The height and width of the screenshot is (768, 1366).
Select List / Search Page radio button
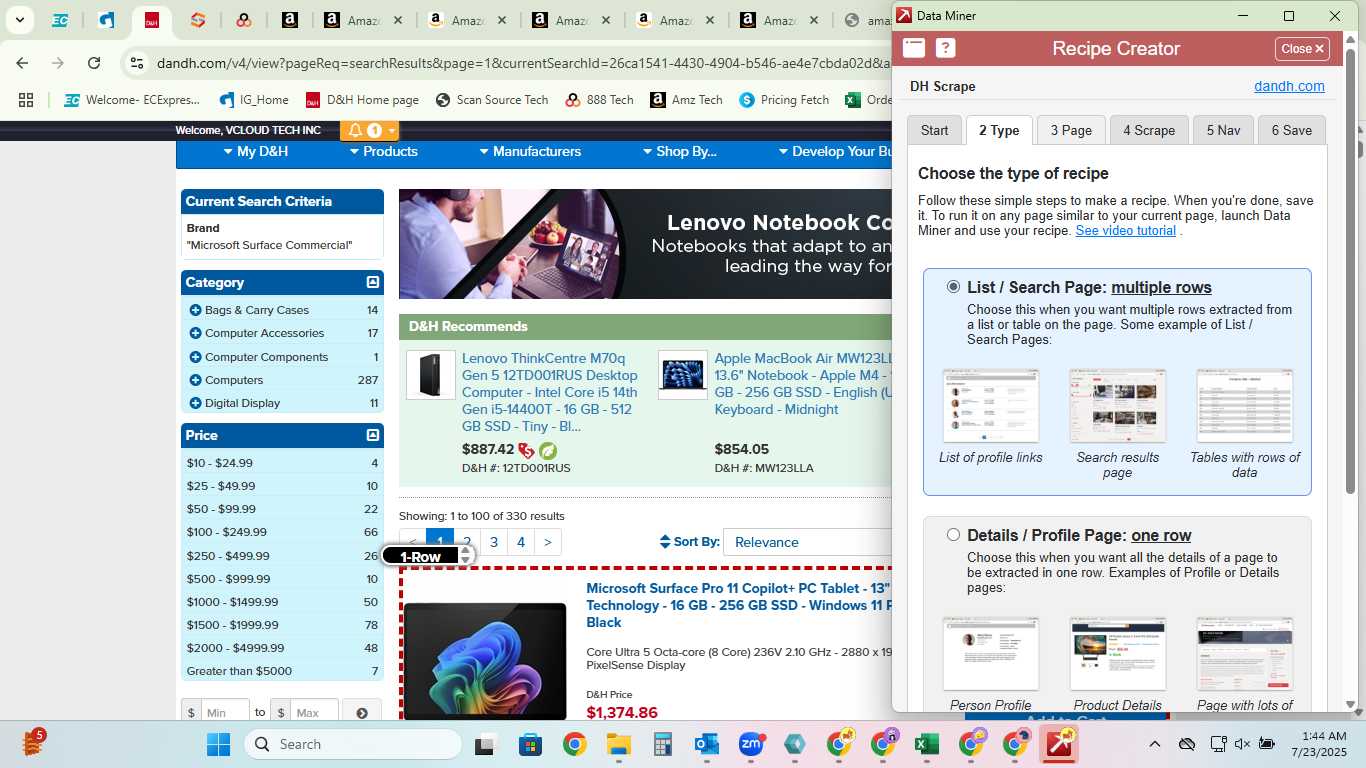953,287
